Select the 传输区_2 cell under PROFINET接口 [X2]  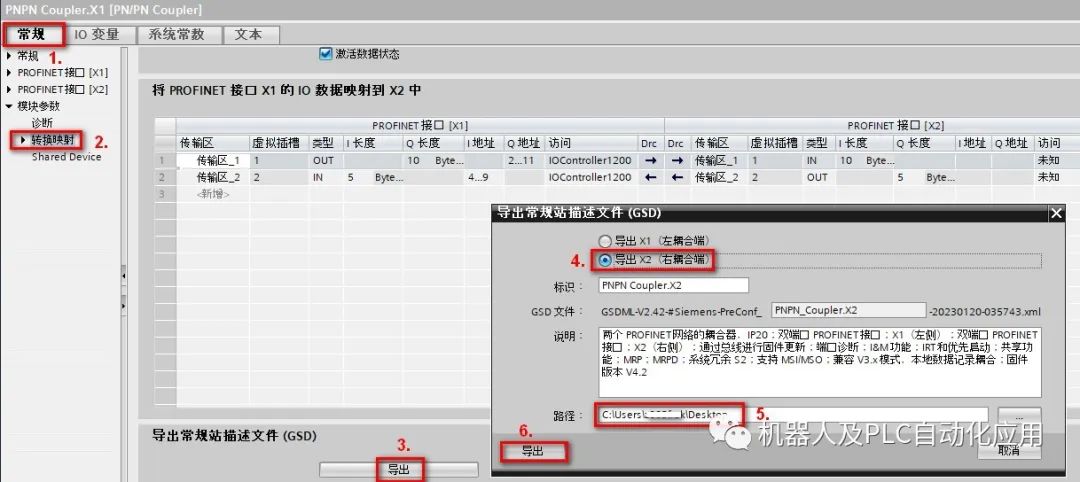click(x=719, y=178)
